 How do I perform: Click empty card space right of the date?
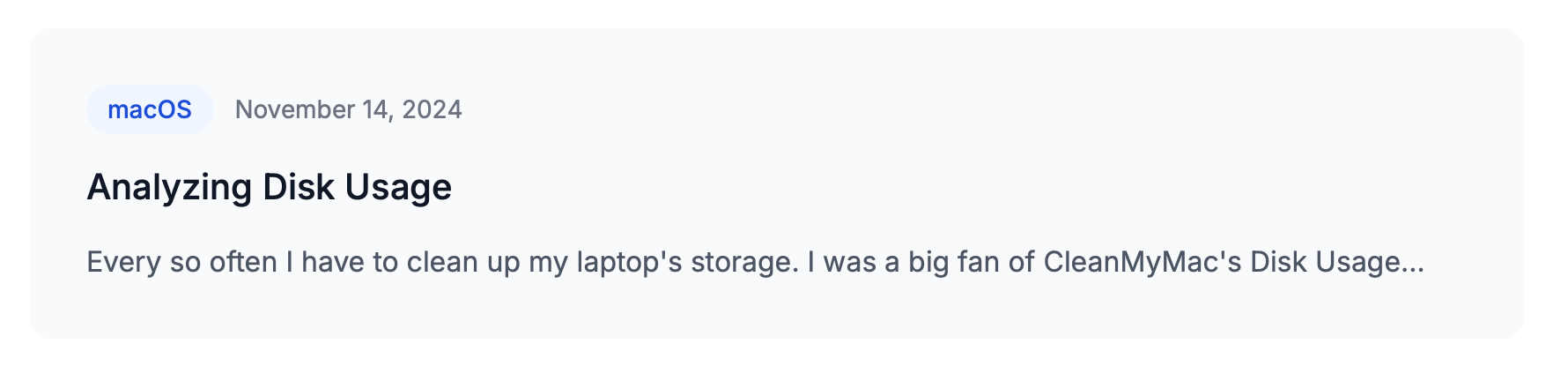(969, 109)
